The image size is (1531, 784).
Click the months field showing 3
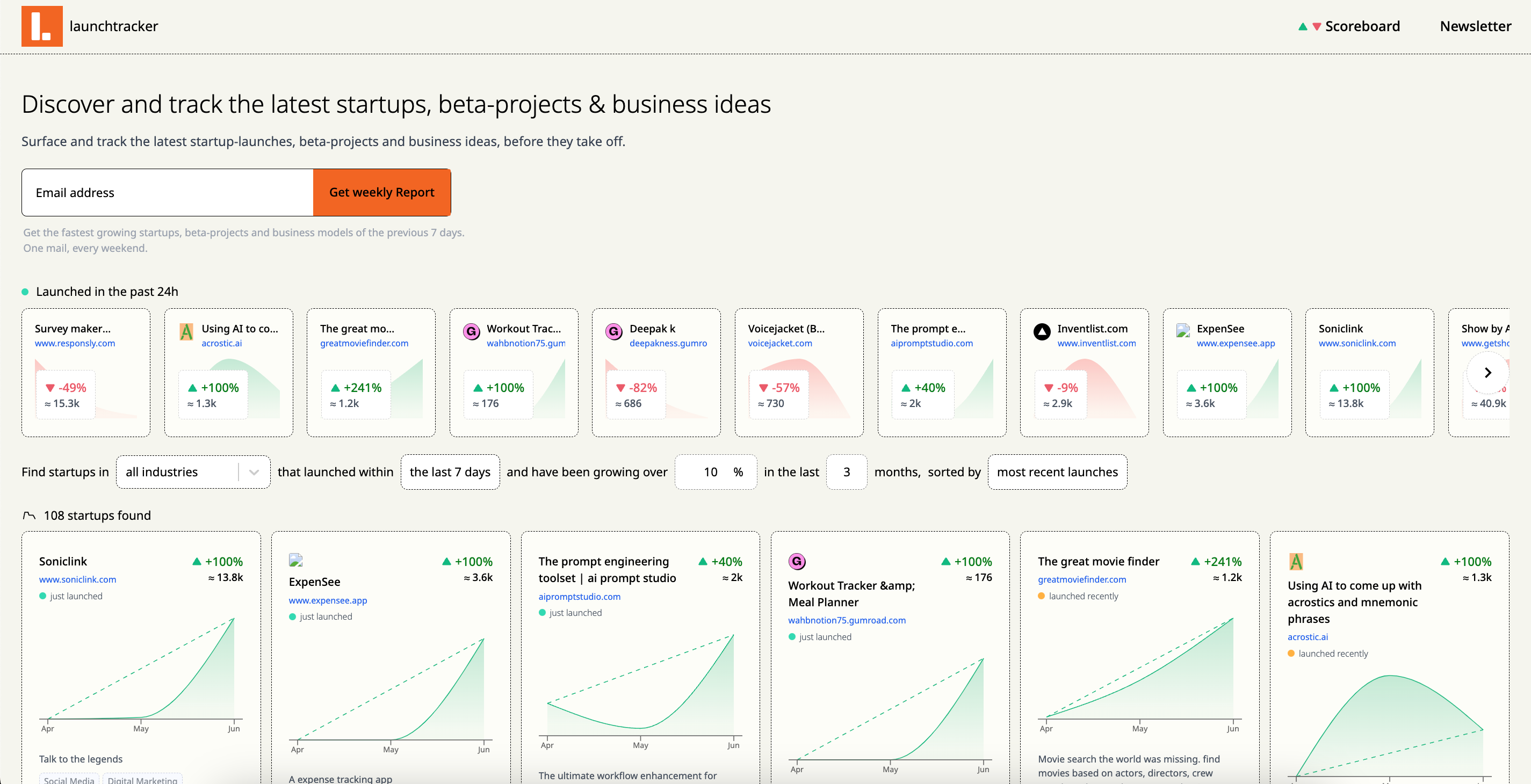coord(846,472)
